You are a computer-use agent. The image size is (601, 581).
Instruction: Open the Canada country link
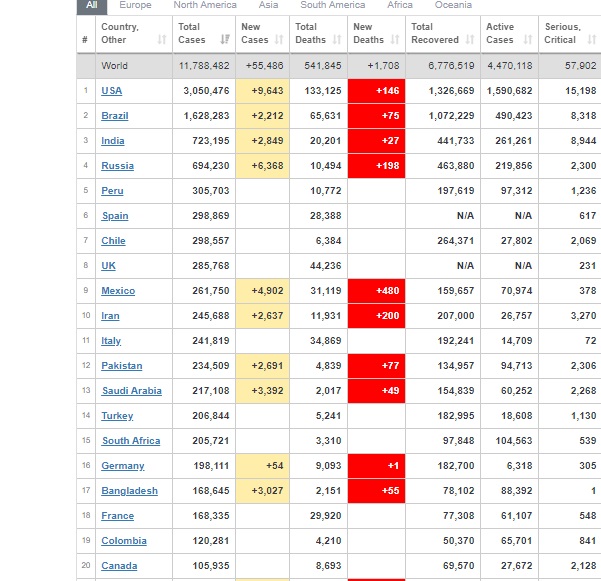(119, 566)
